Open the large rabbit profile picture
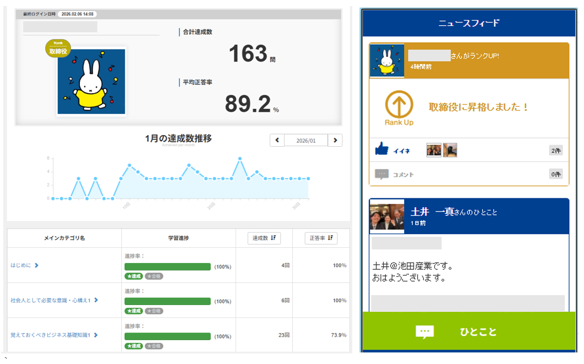This screenshot has height=364, width=584. tap(91, 82)
